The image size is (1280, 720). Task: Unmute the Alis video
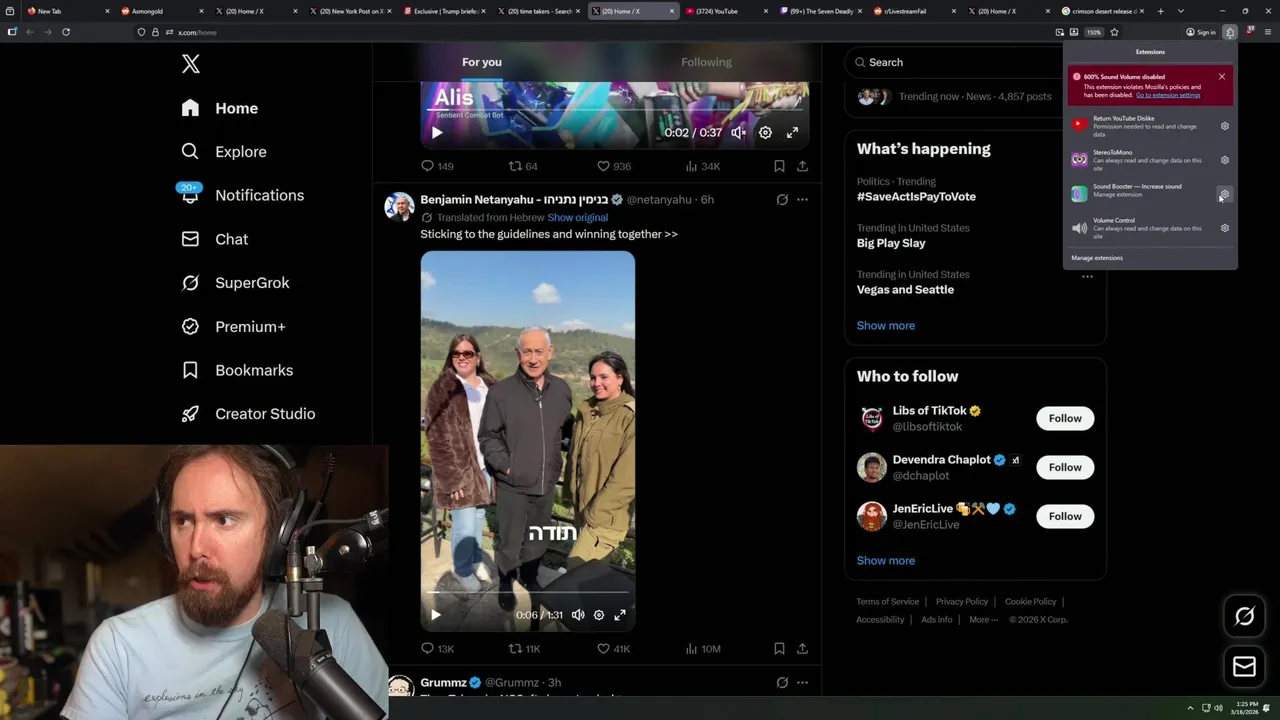pos(738,132)
